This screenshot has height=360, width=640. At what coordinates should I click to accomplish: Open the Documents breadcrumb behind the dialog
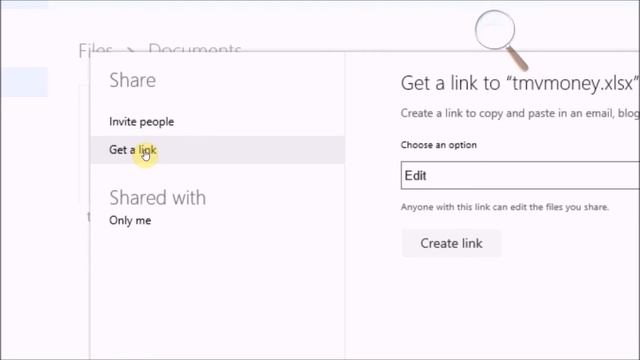(195, 47)
